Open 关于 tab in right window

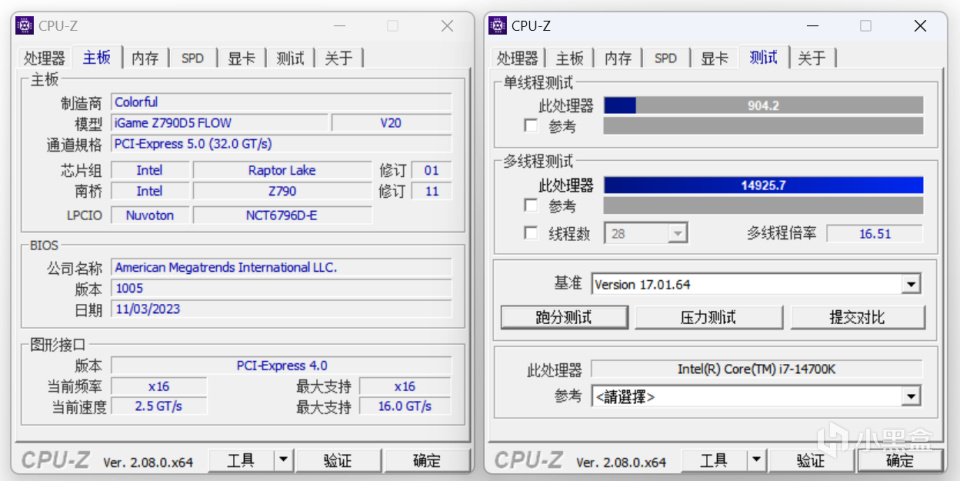pos(812,58)
